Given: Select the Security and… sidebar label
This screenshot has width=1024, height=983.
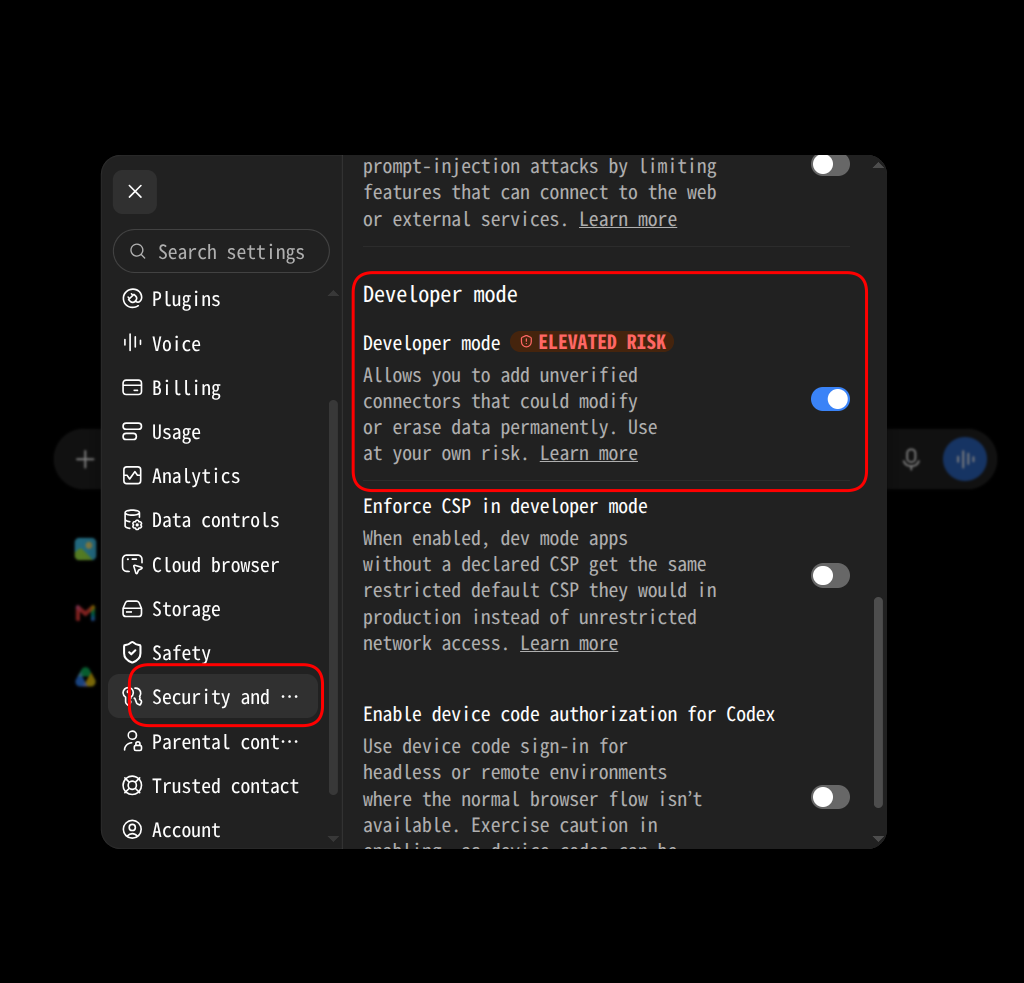Looking at the screenshot, I should pyautogui.click(x=225, y=698).
